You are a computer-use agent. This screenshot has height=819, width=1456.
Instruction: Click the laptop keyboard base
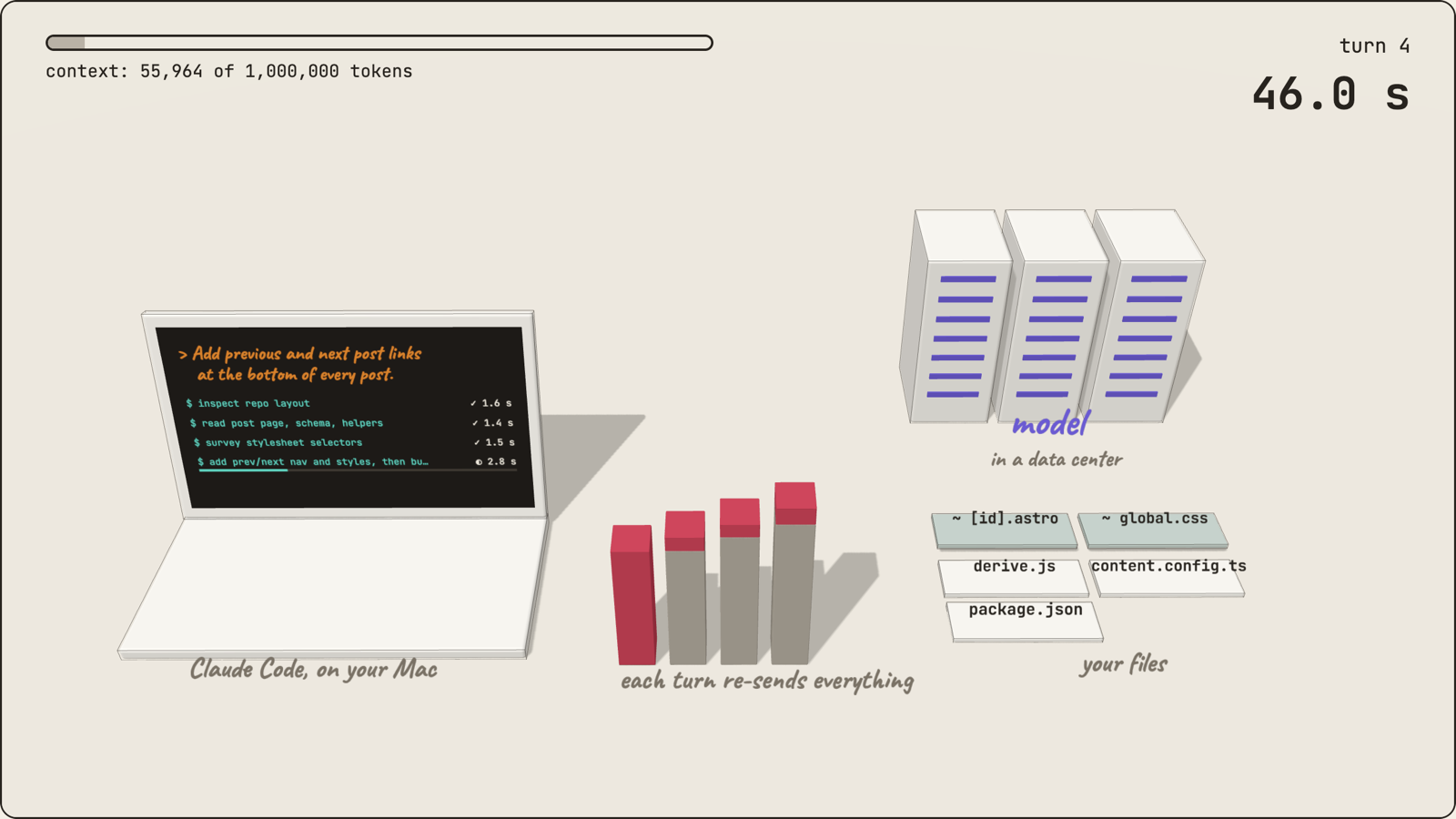(333, 587)
